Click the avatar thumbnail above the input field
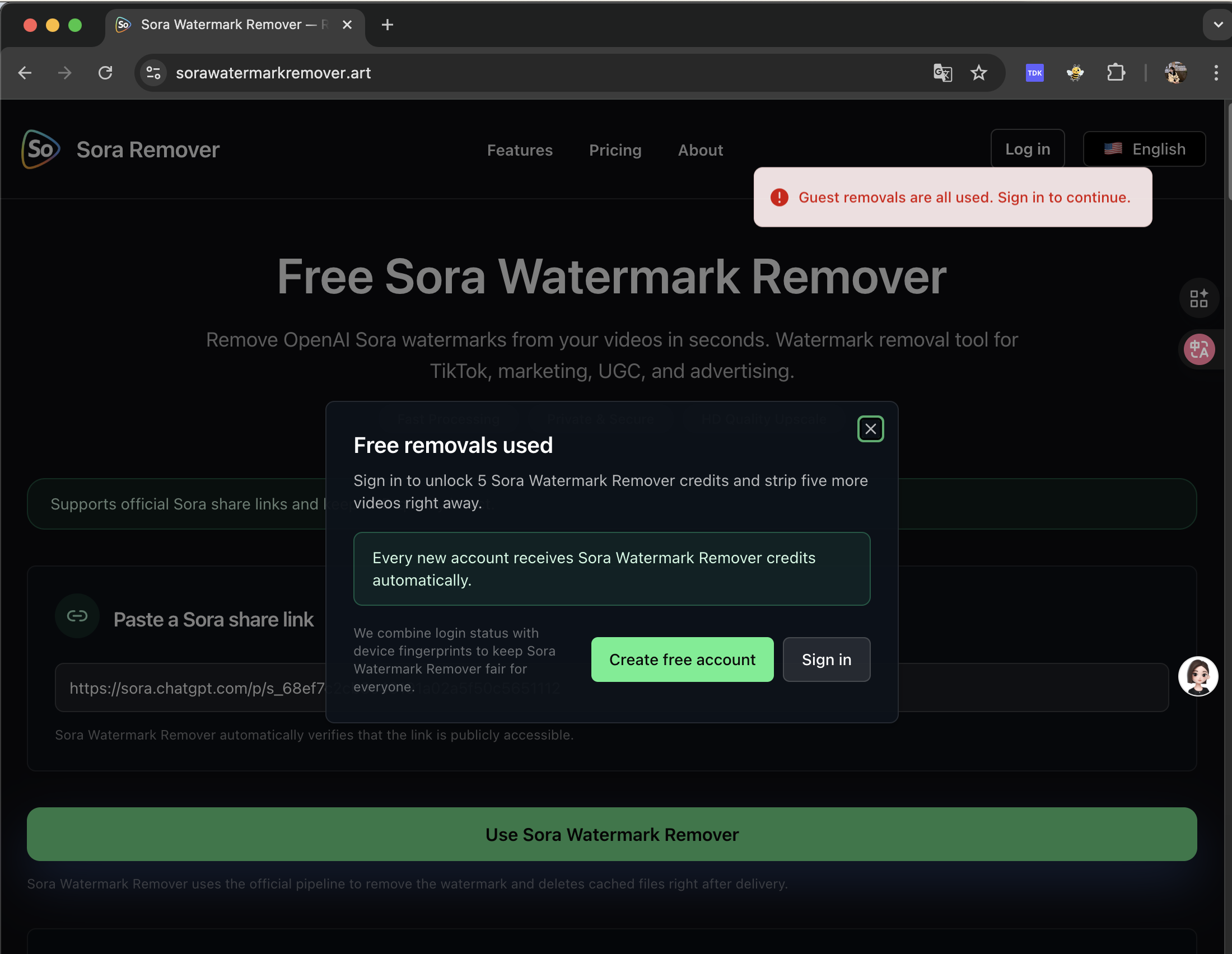The width and height of the screenshot is (1232, 954). [x=1198, y=677]
